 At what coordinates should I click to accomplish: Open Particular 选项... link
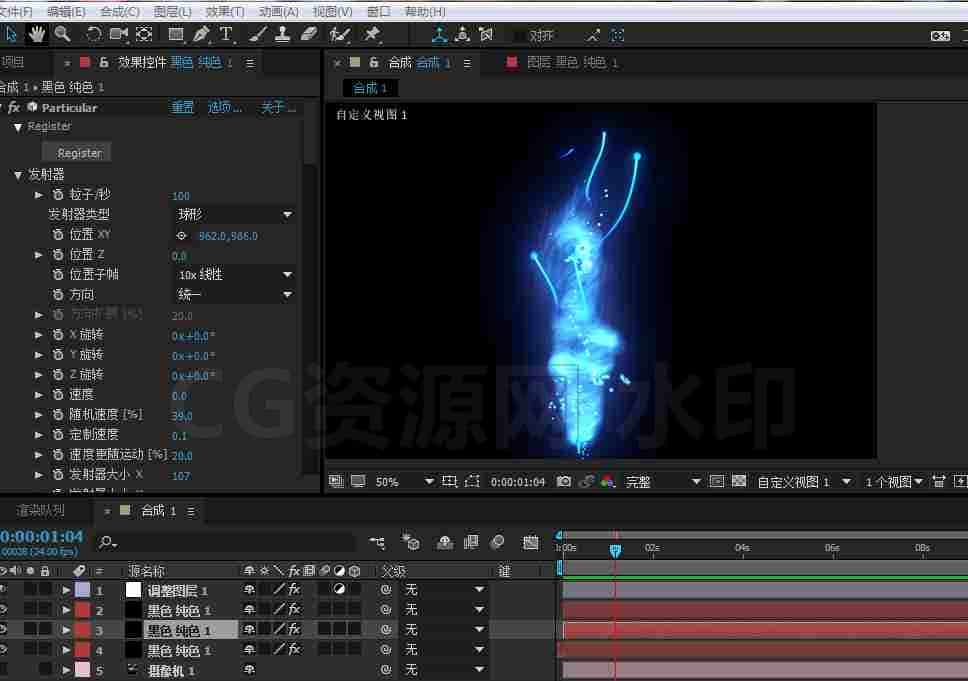225,108
